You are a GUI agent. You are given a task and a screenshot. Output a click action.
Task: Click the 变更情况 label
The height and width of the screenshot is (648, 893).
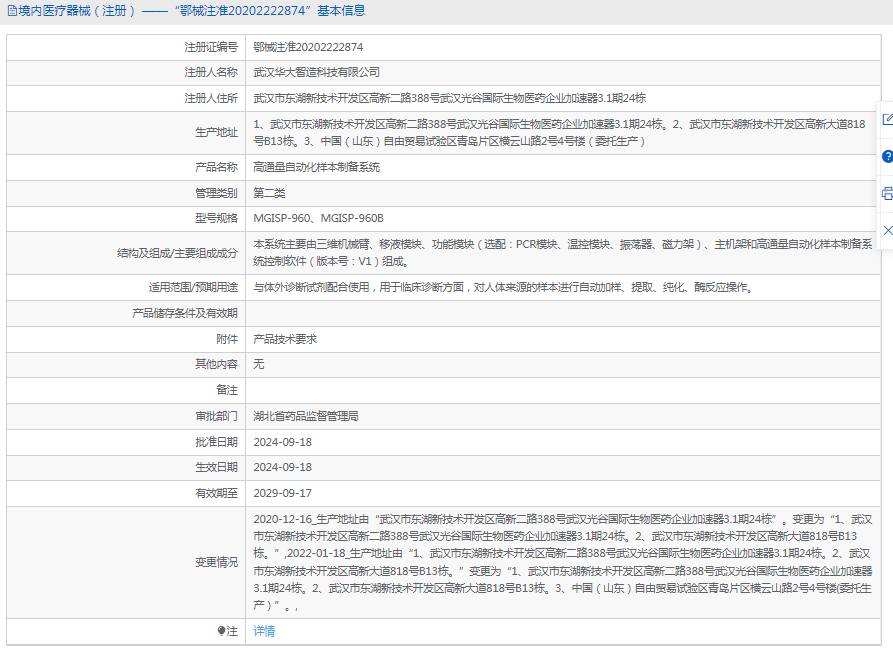coord(216,563)
